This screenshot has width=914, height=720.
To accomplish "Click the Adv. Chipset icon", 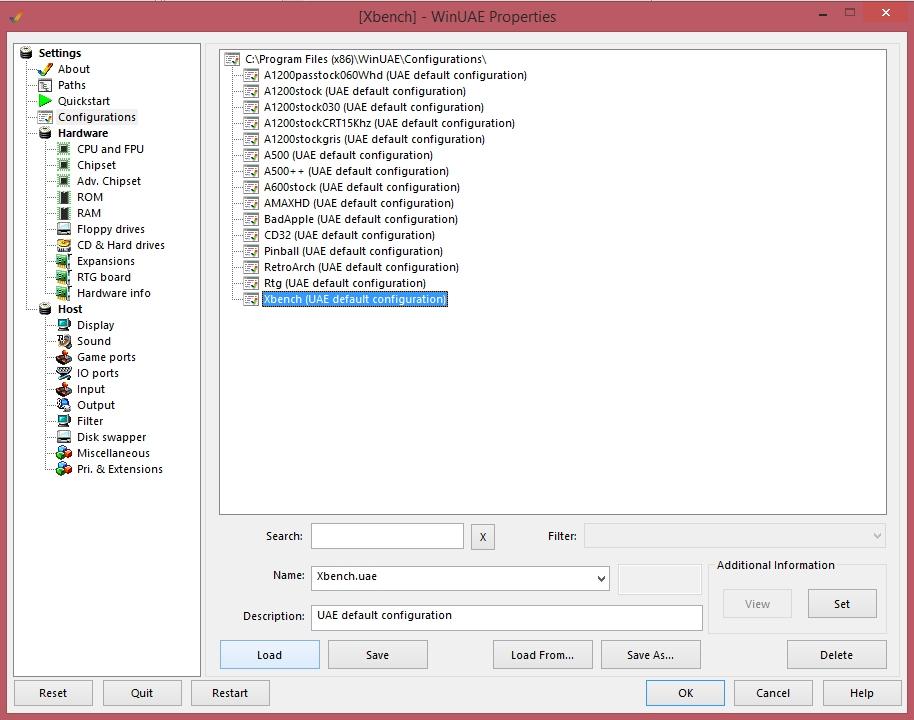I will click(x=64, y=181).
